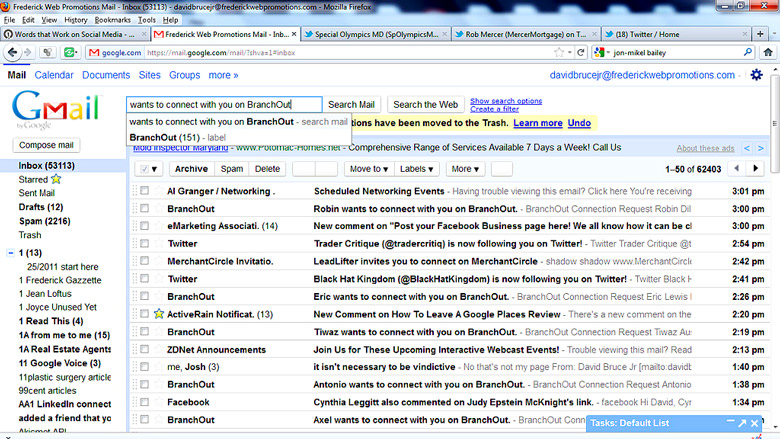Switch to Words that Work on Social Media tab
Viewport: 780px width, 439px height.
(x=75, y=34)
